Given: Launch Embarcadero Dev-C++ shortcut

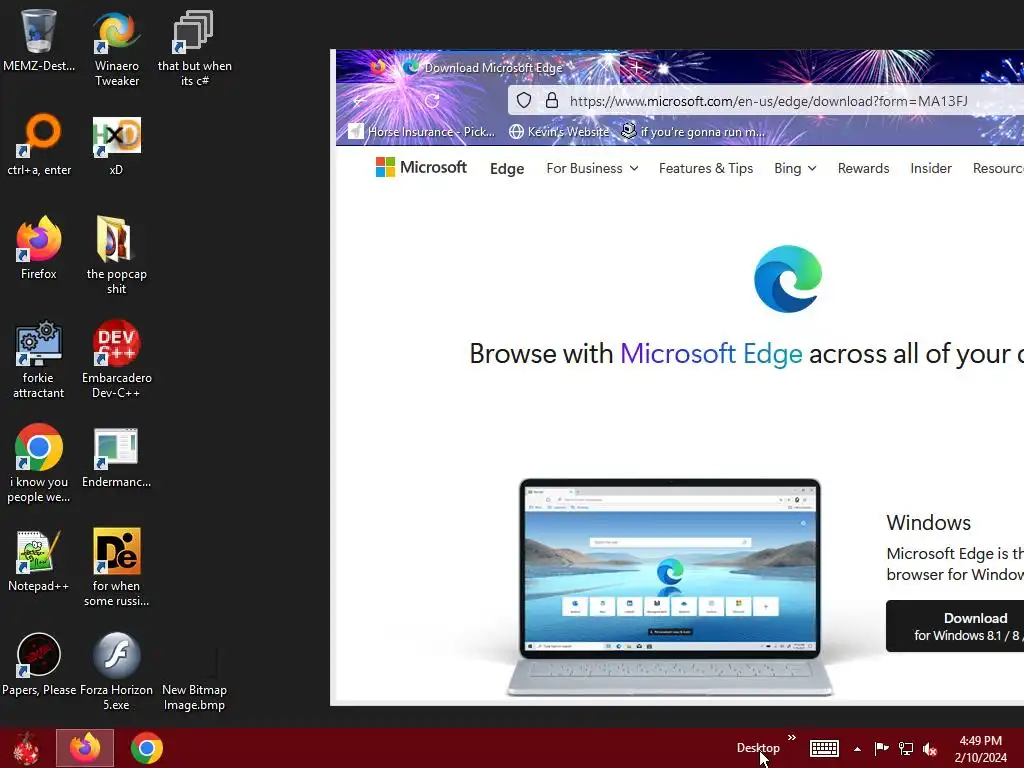Looking at the screenshot, I should point(116,360).
